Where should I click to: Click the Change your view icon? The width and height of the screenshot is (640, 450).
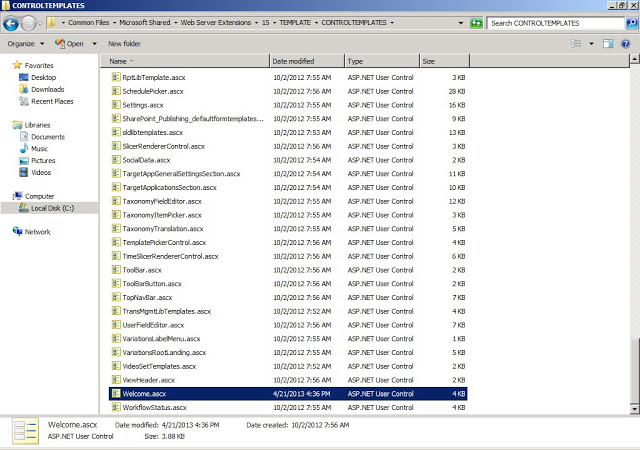[578, 44]
